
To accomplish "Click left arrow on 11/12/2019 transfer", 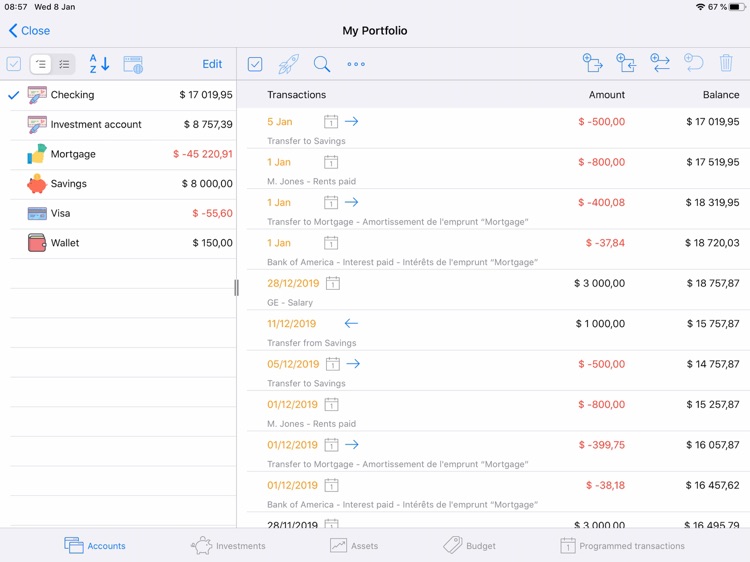I will point(351,324).
